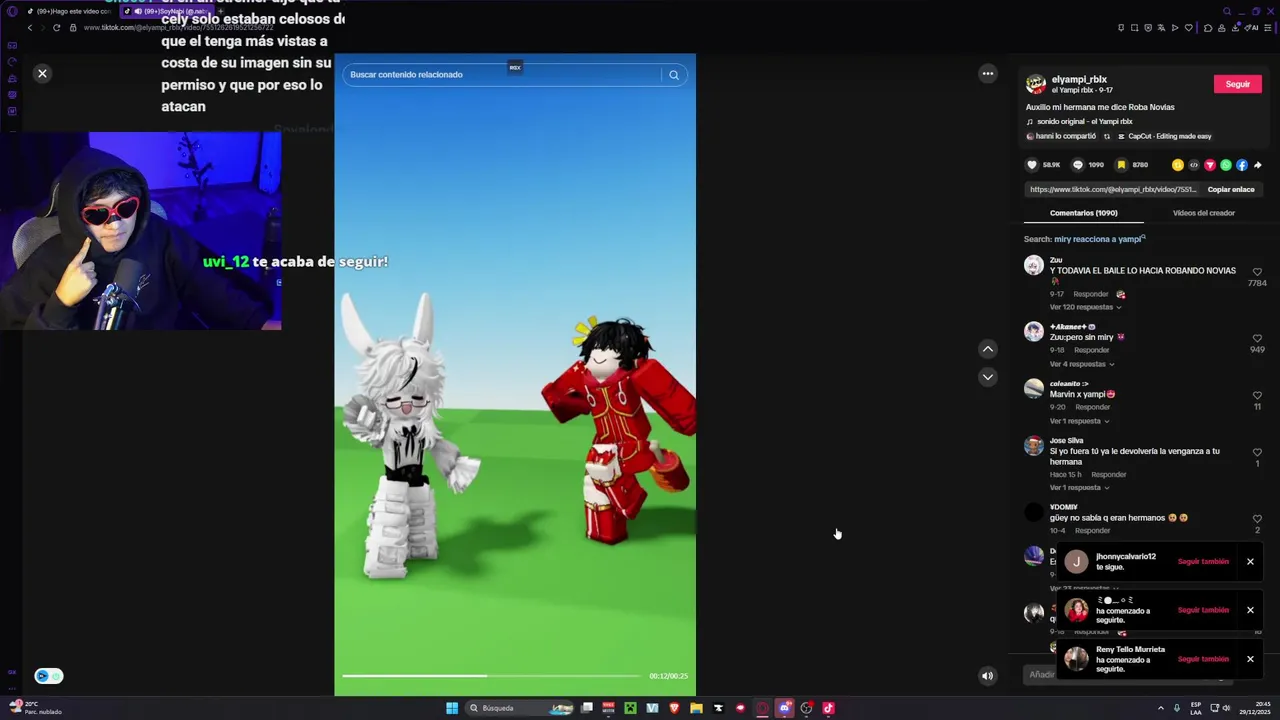Toggle the blue switch at bottom-left
Viewport: 1280px width, 720px height.
[48, 677]
